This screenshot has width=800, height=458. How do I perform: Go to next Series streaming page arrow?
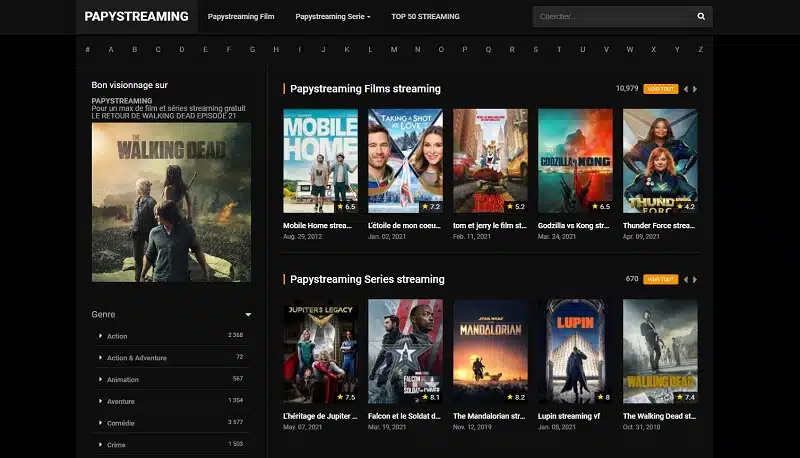coord(695,279)
